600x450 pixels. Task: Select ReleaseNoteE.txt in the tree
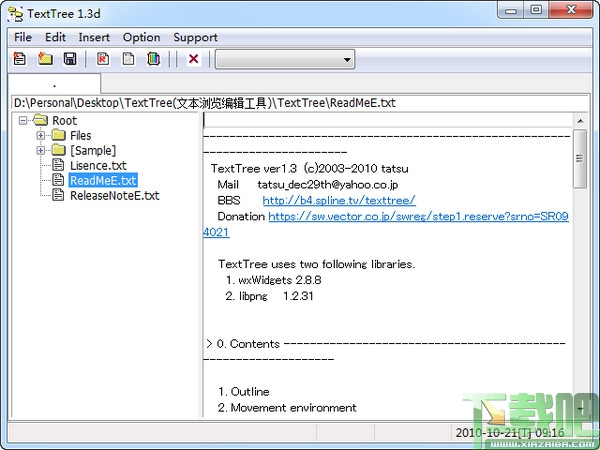pos(115,195)
